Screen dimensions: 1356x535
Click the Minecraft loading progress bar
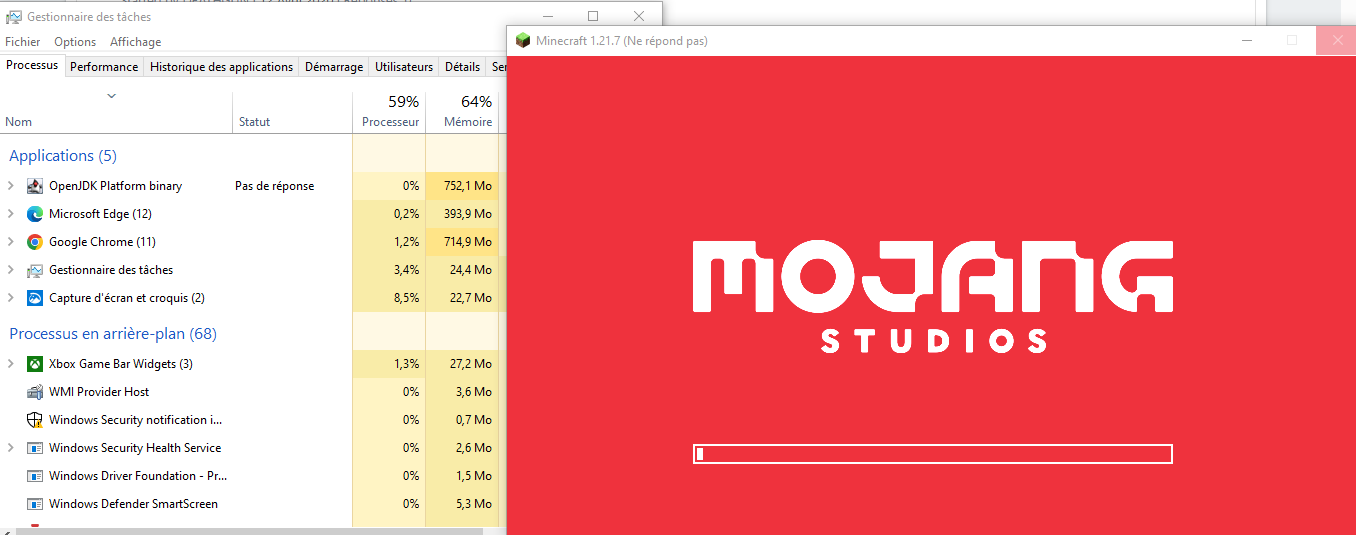933,454
